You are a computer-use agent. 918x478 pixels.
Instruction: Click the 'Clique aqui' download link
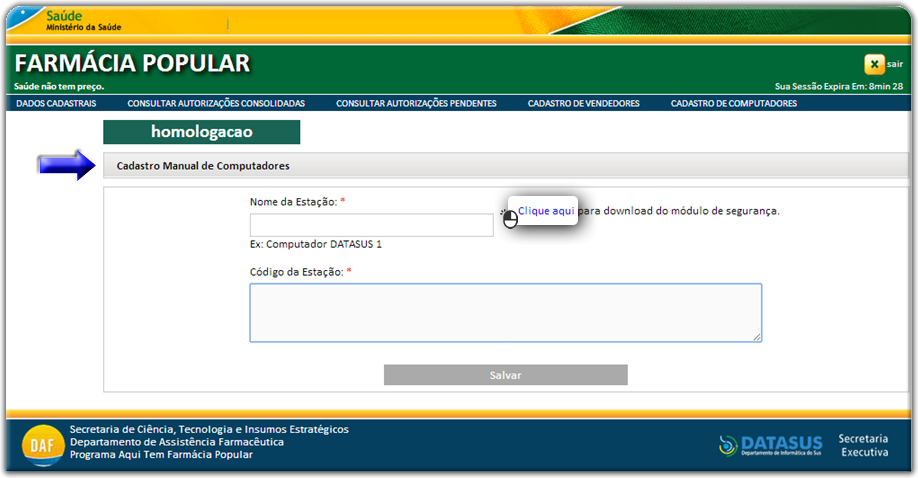pyautogui.click(x=546, y=211)
